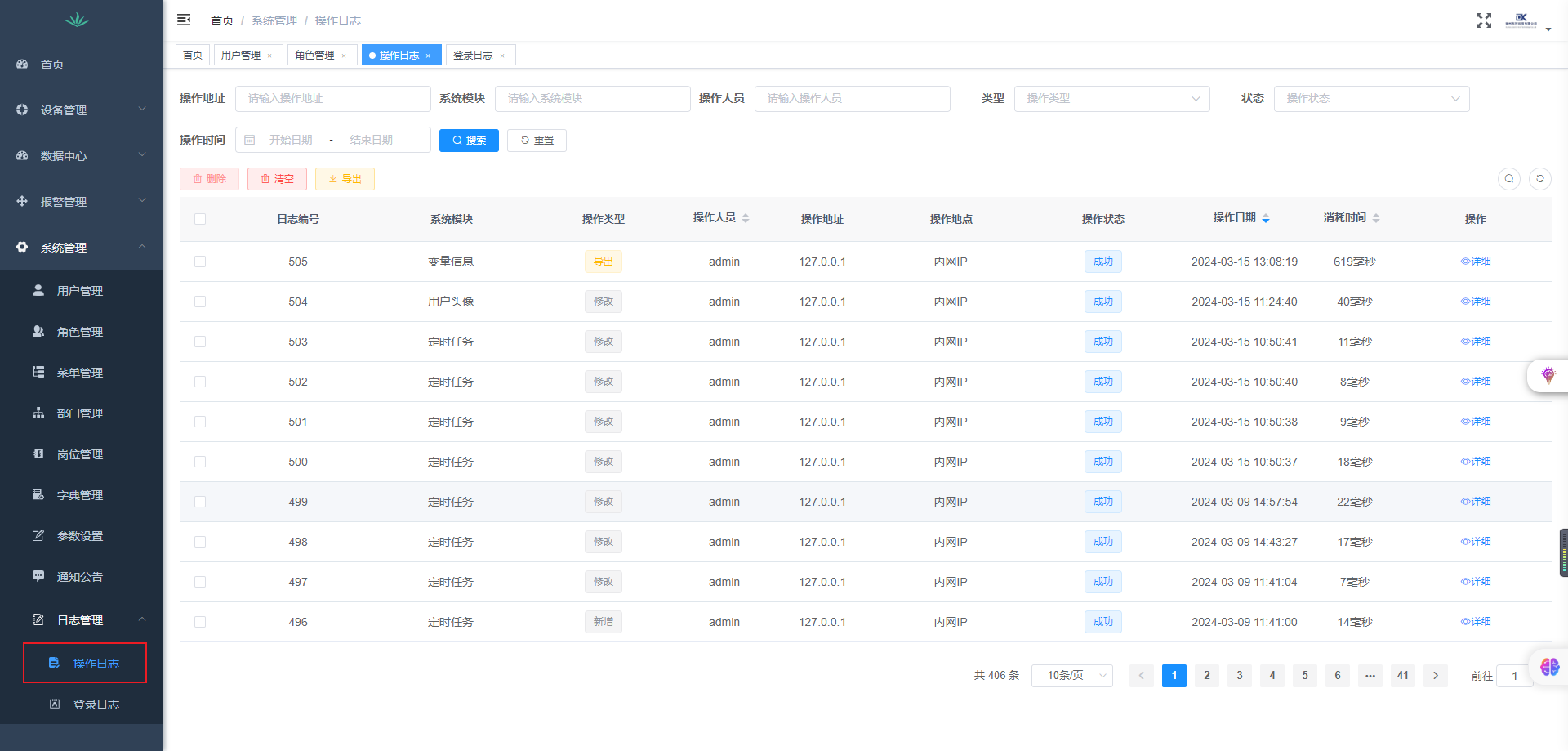Collapse 系统管理 submenu chevron
The image size is (1568, 751).
click(x=142, y=246)
